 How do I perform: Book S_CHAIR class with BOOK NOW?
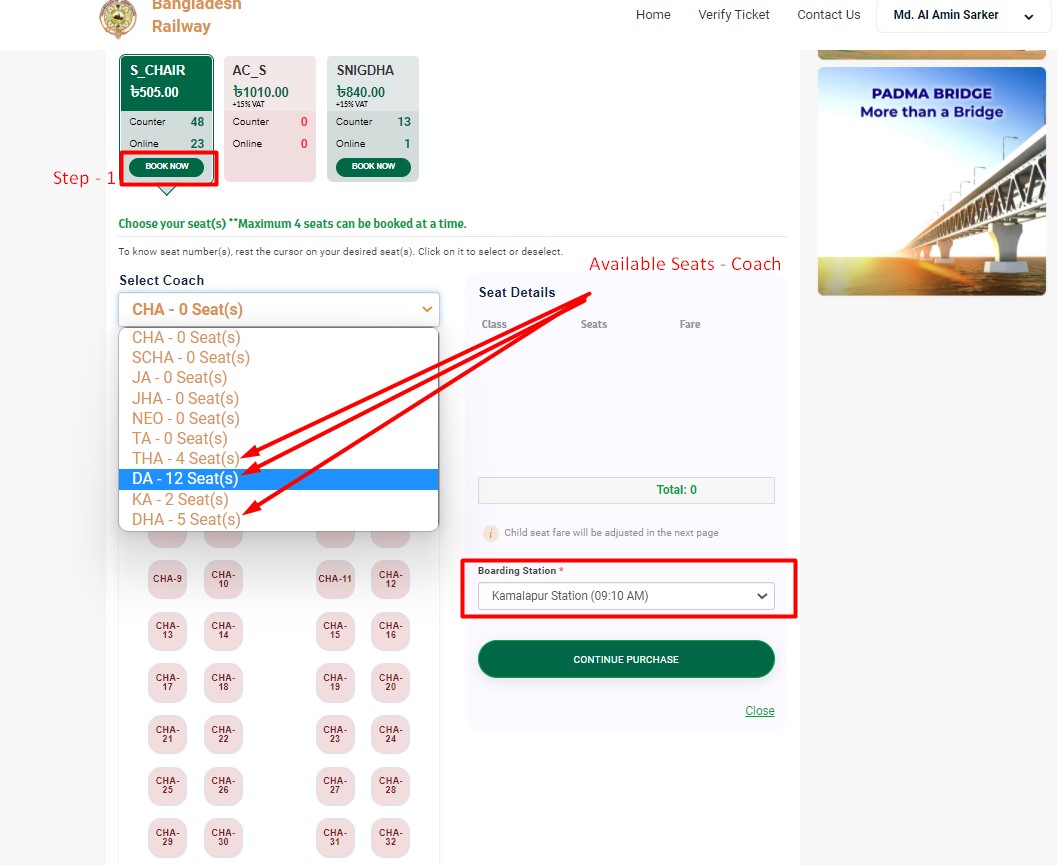tap(167, 167)
